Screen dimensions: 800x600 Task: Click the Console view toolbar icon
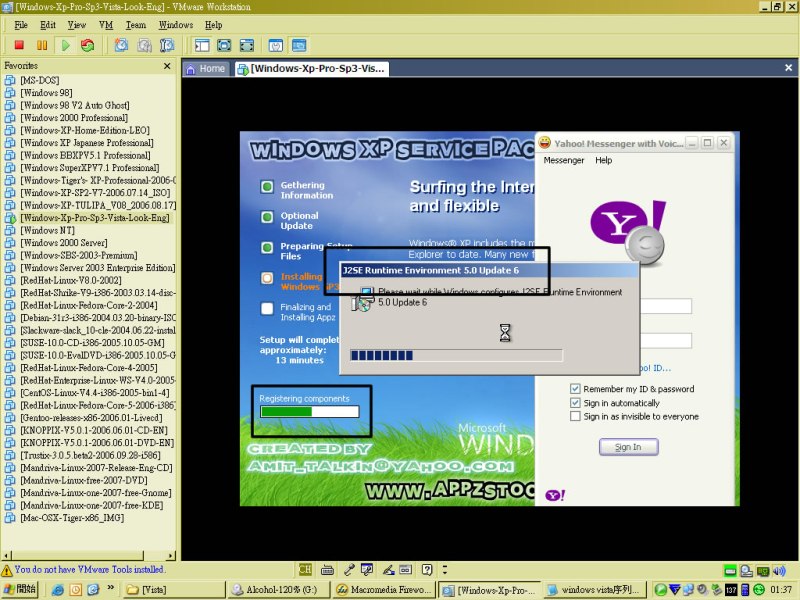(299, 45)
